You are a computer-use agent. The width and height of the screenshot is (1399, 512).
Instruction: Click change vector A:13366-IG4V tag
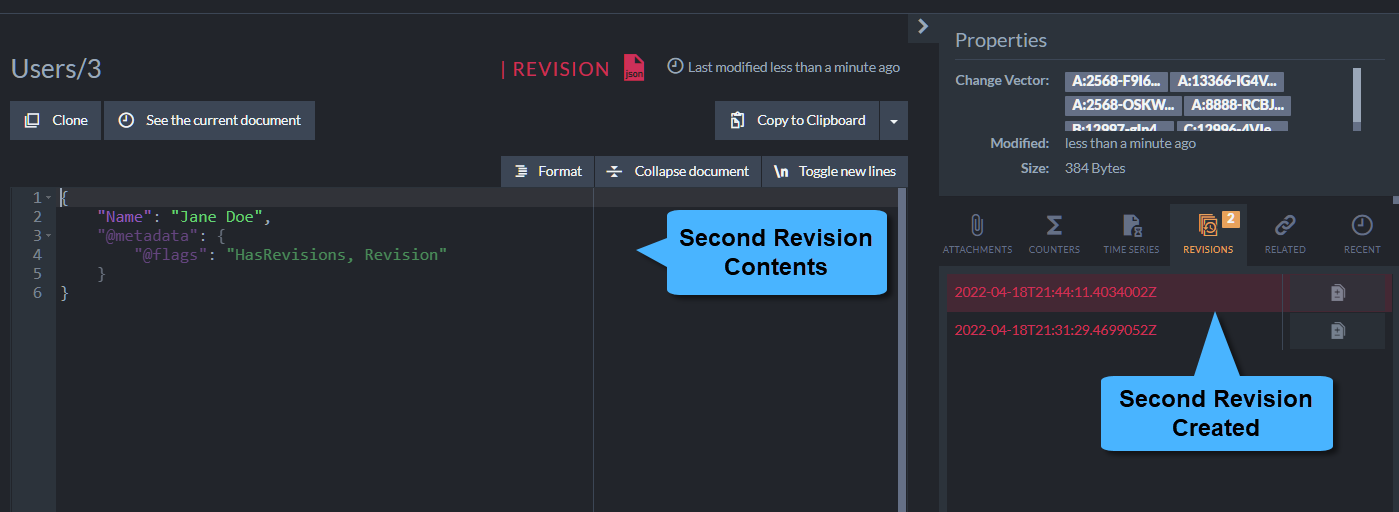[x=1227, y=82]
